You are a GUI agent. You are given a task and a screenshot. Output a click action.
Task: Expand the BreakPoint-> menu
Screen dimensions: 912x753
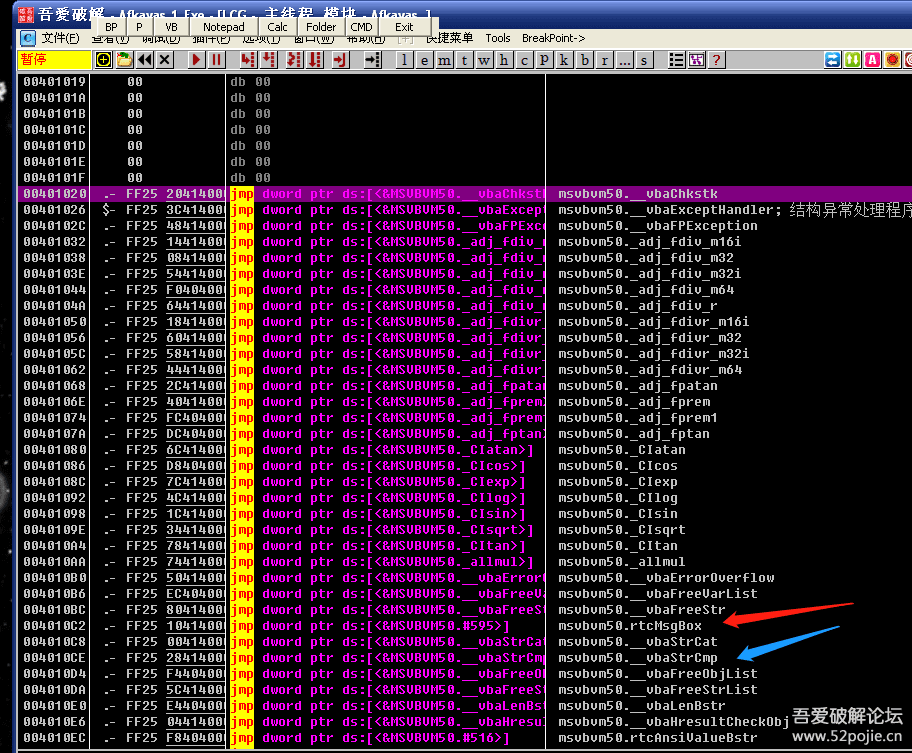click(553, 38)
